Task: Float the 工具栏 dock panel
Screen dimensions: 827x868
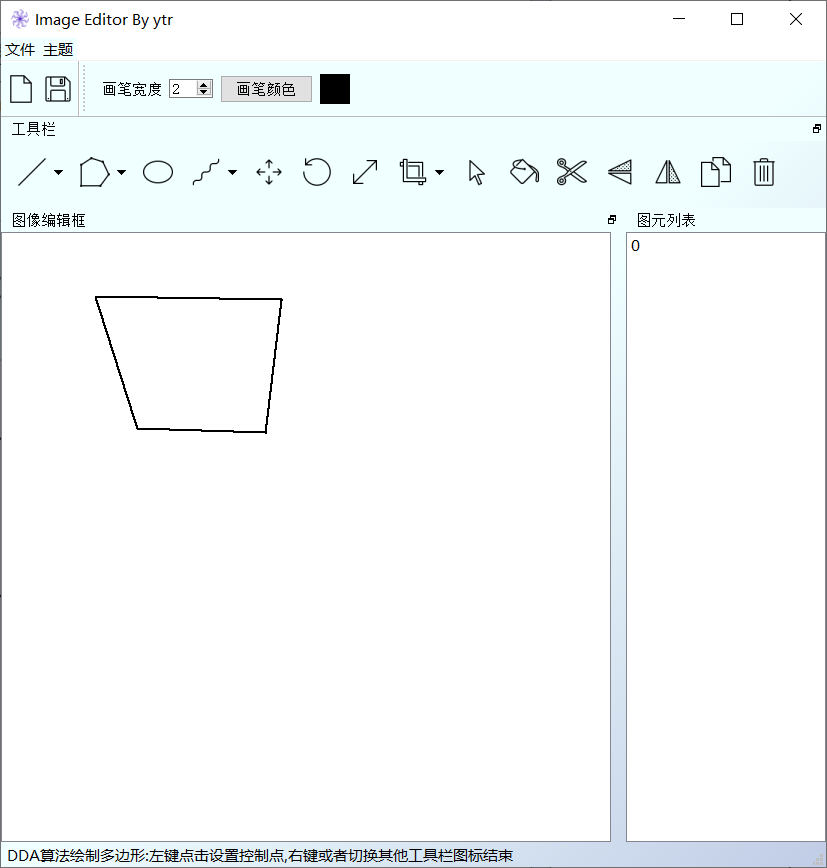Action: 816,129
